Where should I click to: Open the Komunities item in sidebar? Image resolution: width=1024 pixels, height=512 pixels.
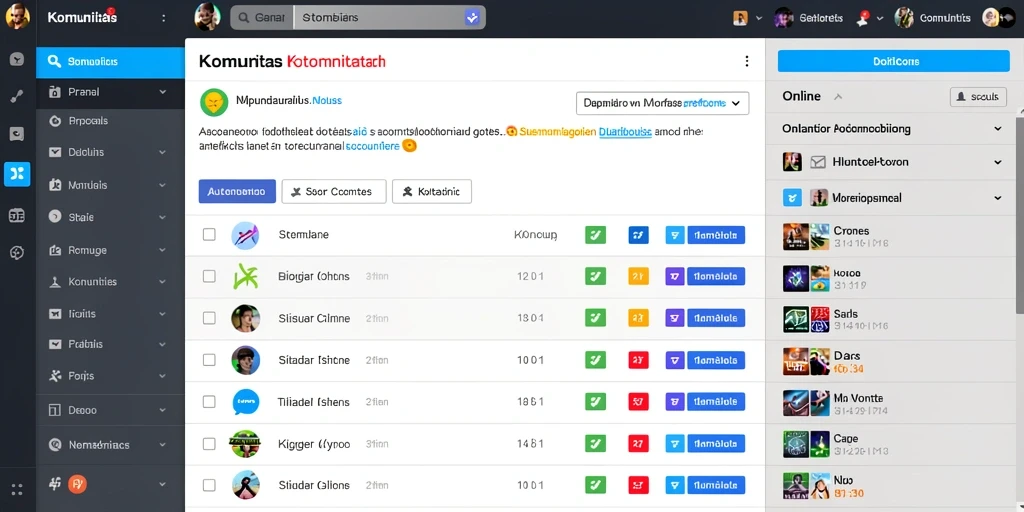110,282
